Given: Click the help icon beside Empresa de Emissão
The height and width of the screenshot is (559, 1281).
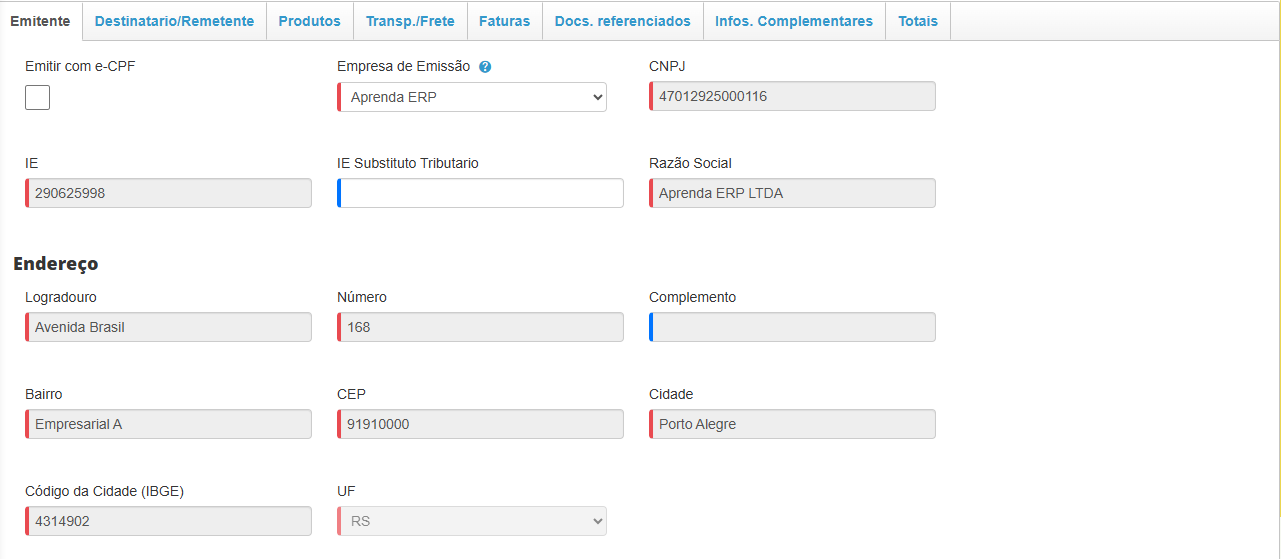Looking at the screenshot, I should tap(485, 67).
